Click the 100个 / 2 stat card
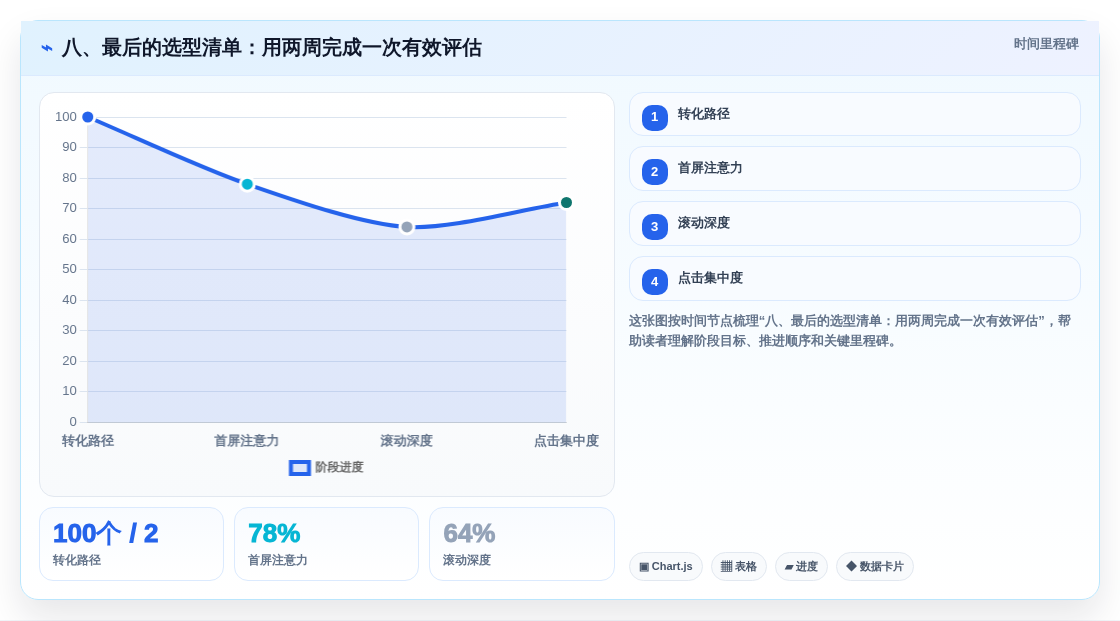1120x621 pixels. (131, 544)
